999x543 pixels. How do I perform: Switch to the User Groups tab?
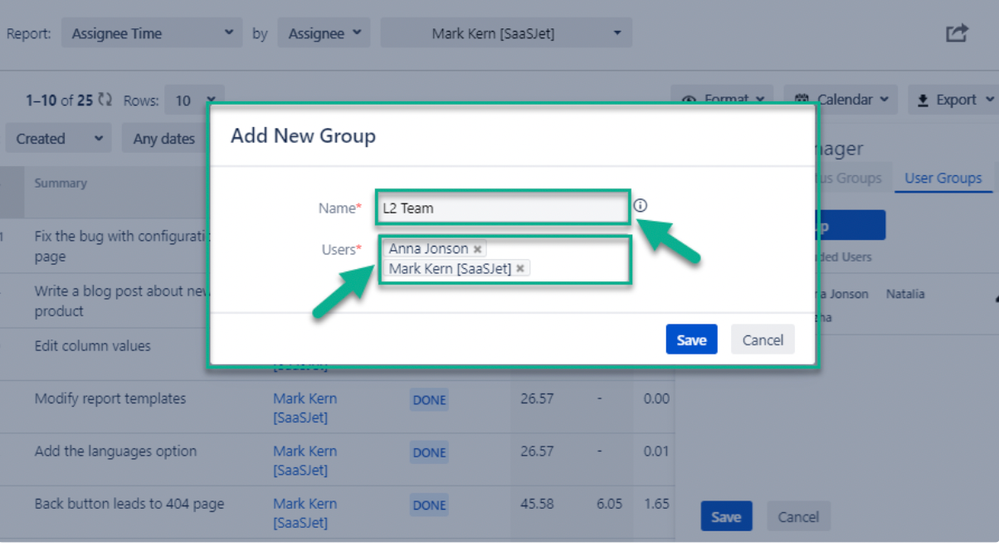pos(943,178)
